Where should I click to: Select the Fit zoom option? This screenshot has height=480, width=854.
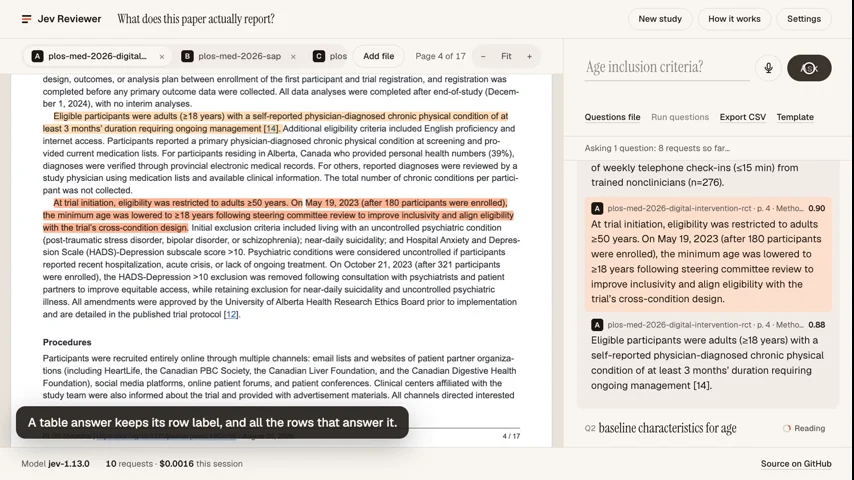(x=506, y=56)
